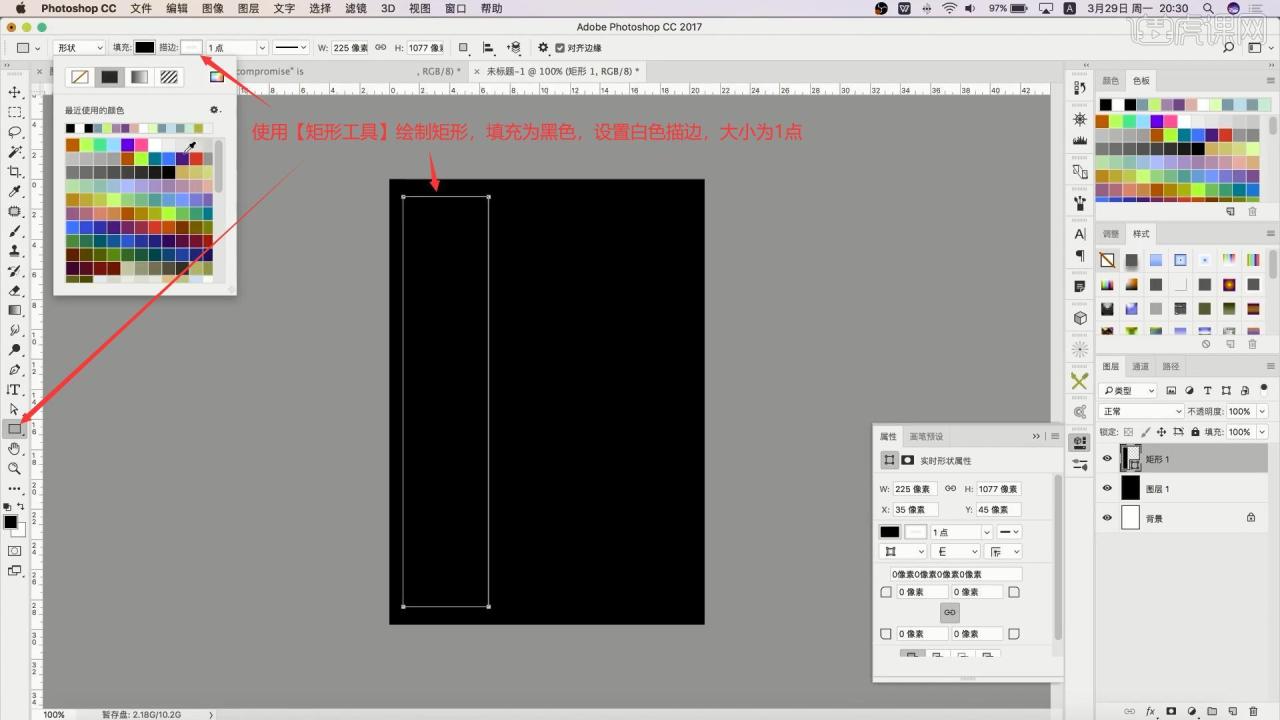Open stroke line style dropdown

click(291, 47)
